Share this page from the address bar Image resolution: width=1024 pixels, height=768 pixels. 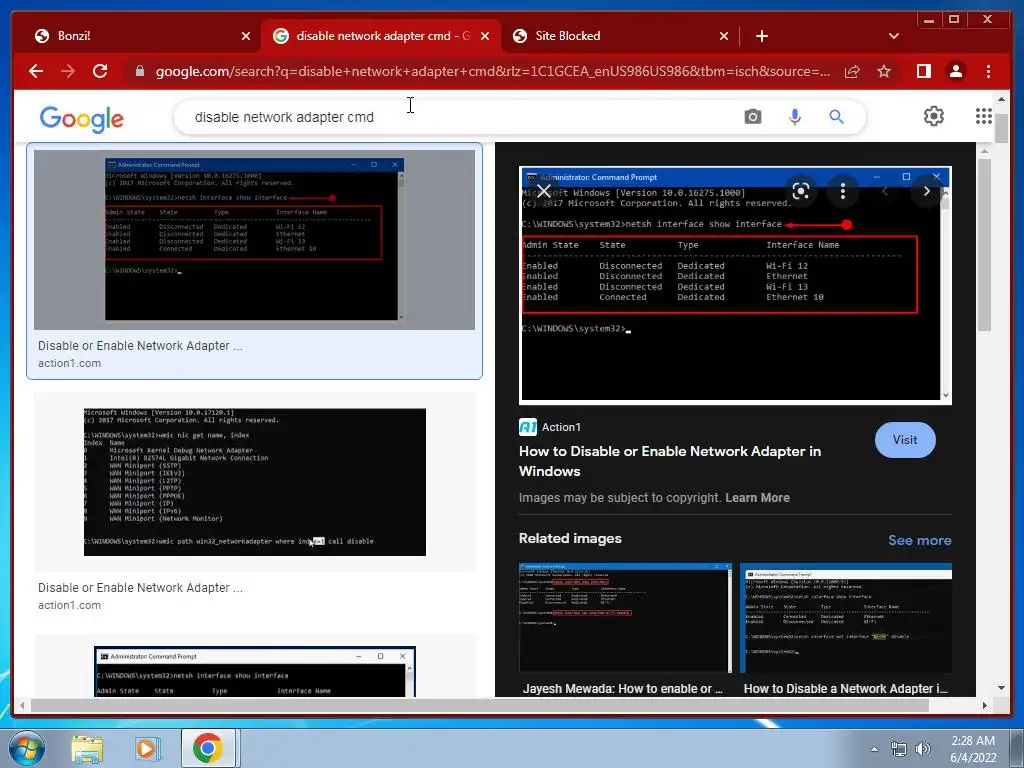click(852, 71)
